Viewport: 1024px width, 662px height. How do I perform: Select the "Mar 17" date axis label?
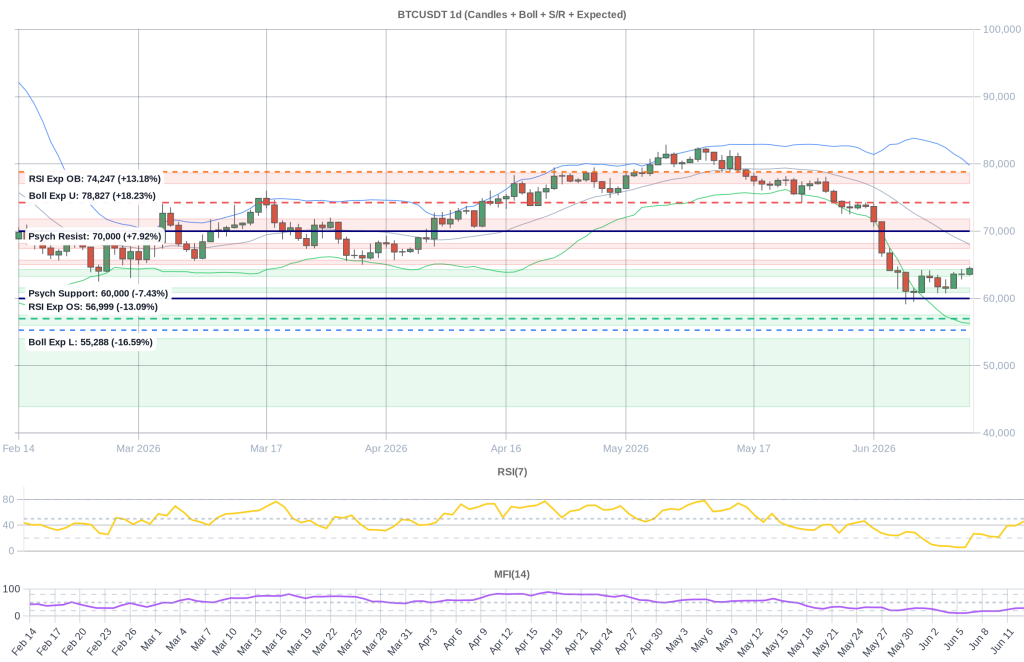pyautogui.click(x=266, y=449)
